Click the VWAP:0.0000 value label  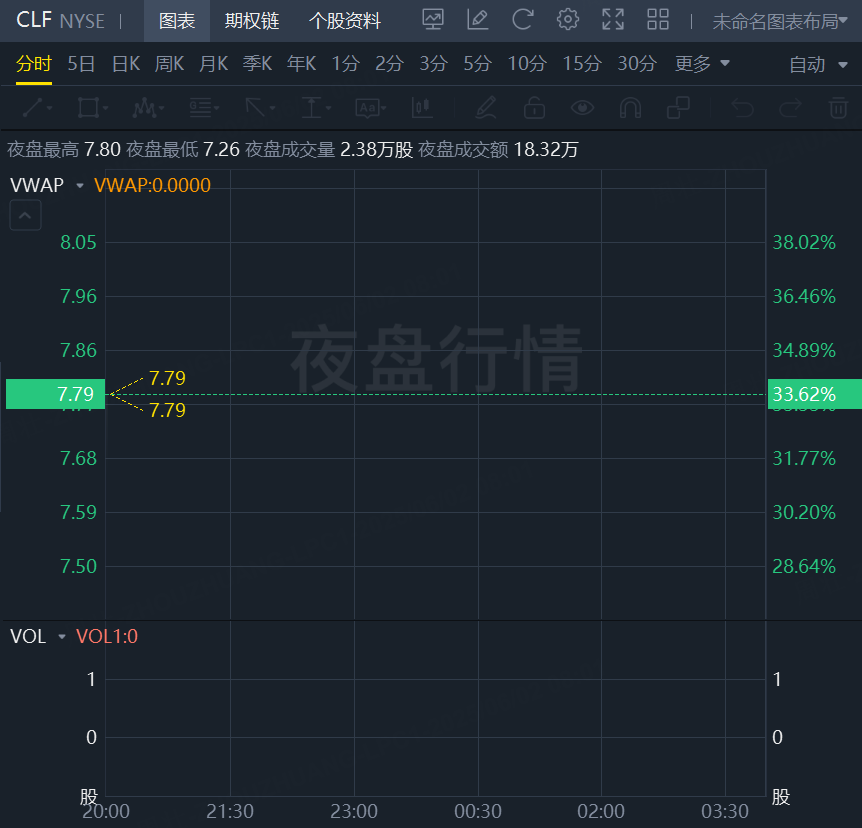tap(152, 185)
